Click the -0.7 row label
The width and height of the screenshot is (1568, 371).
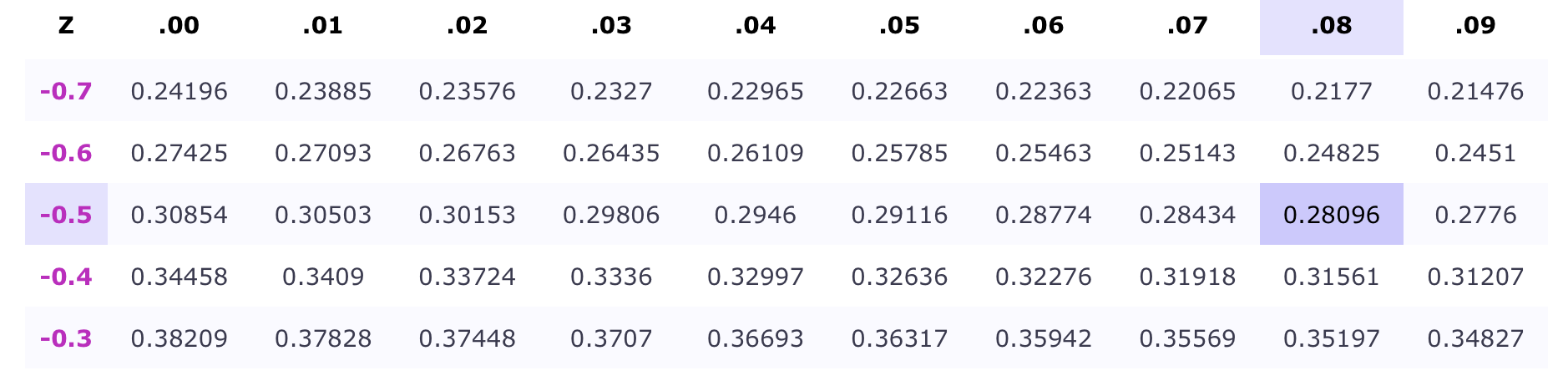point(66,91)
